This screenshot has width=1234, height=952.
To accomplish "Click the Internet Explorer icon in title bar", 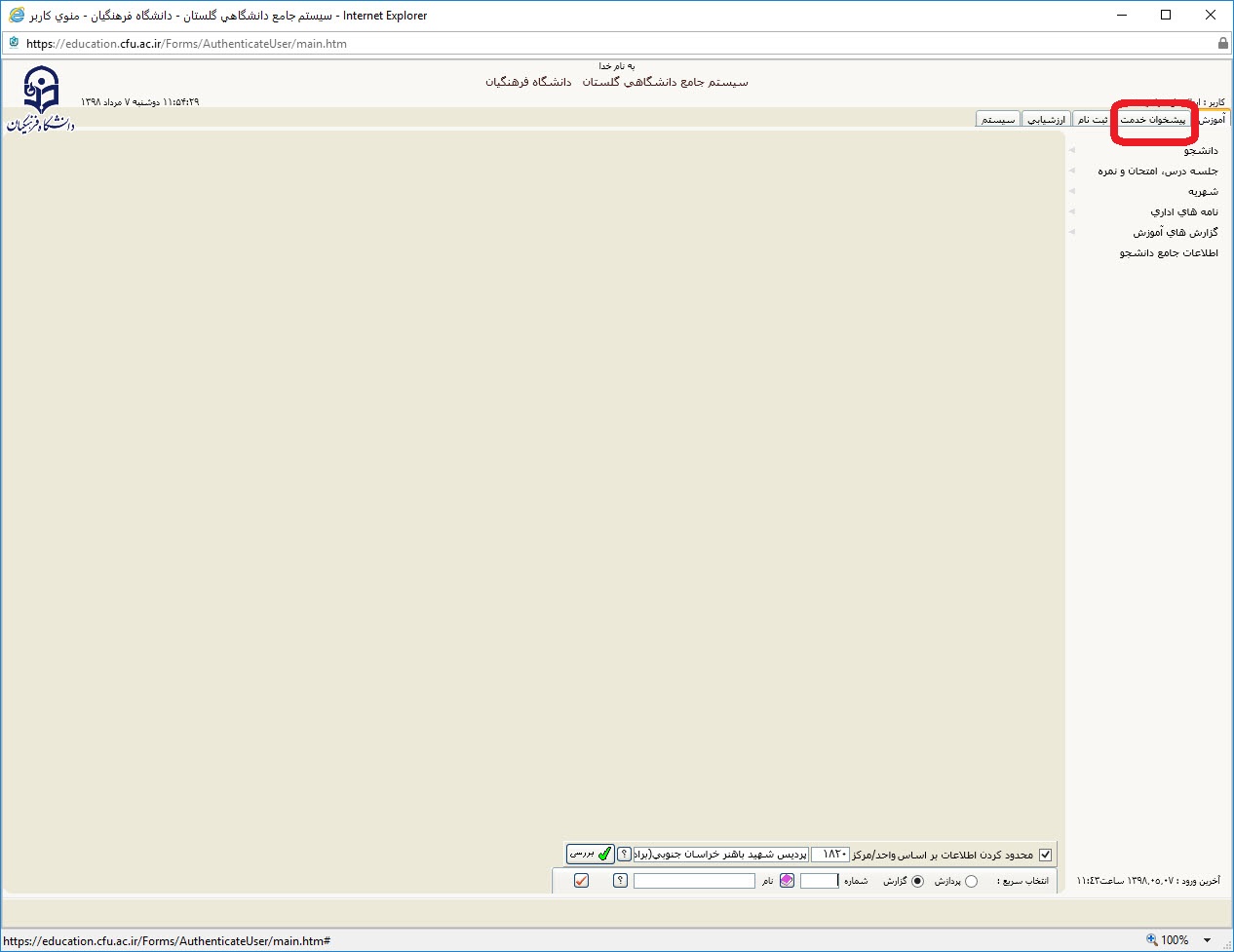I will point(16,16).
